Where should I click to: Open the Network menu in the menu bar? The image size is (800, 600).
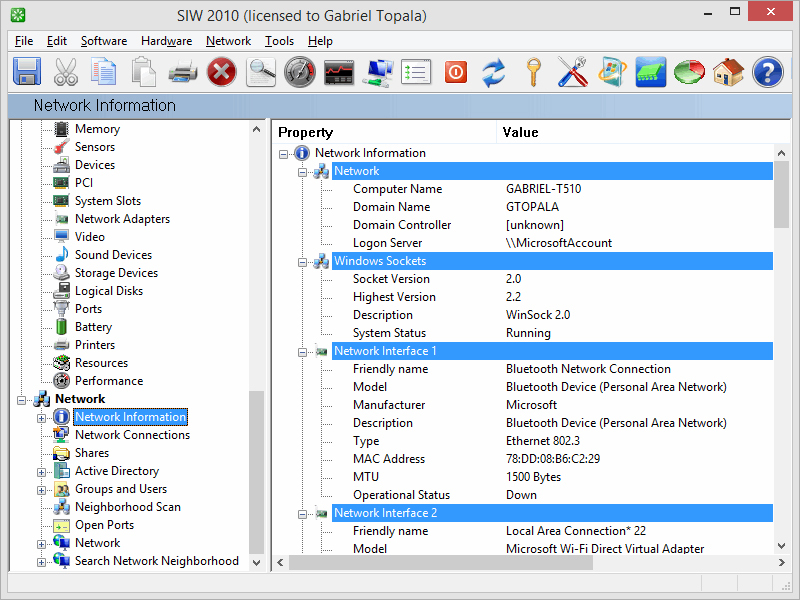pos(229,41)
